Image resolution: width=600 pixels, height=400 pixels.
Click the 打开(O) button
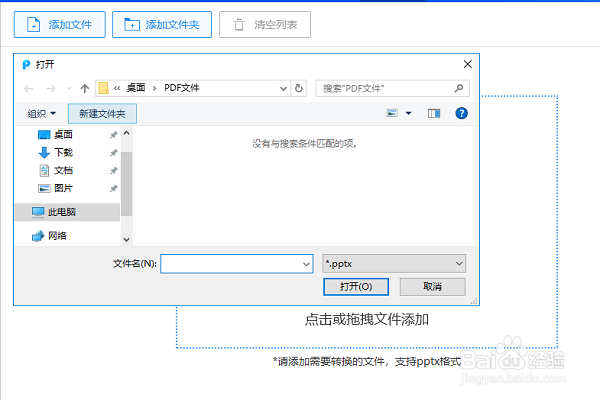[x=356, y=287]
